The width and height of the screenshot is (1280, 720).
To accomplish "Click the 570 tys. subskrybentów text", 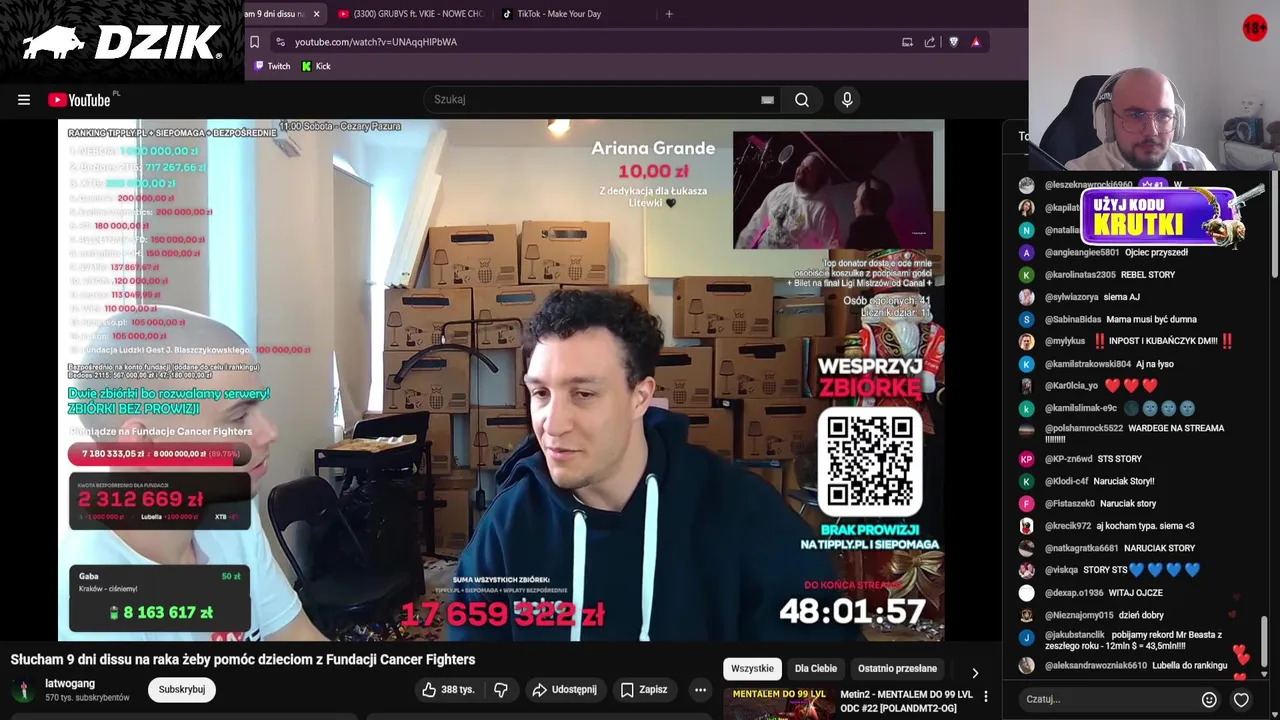I will (x=87, y=697).
